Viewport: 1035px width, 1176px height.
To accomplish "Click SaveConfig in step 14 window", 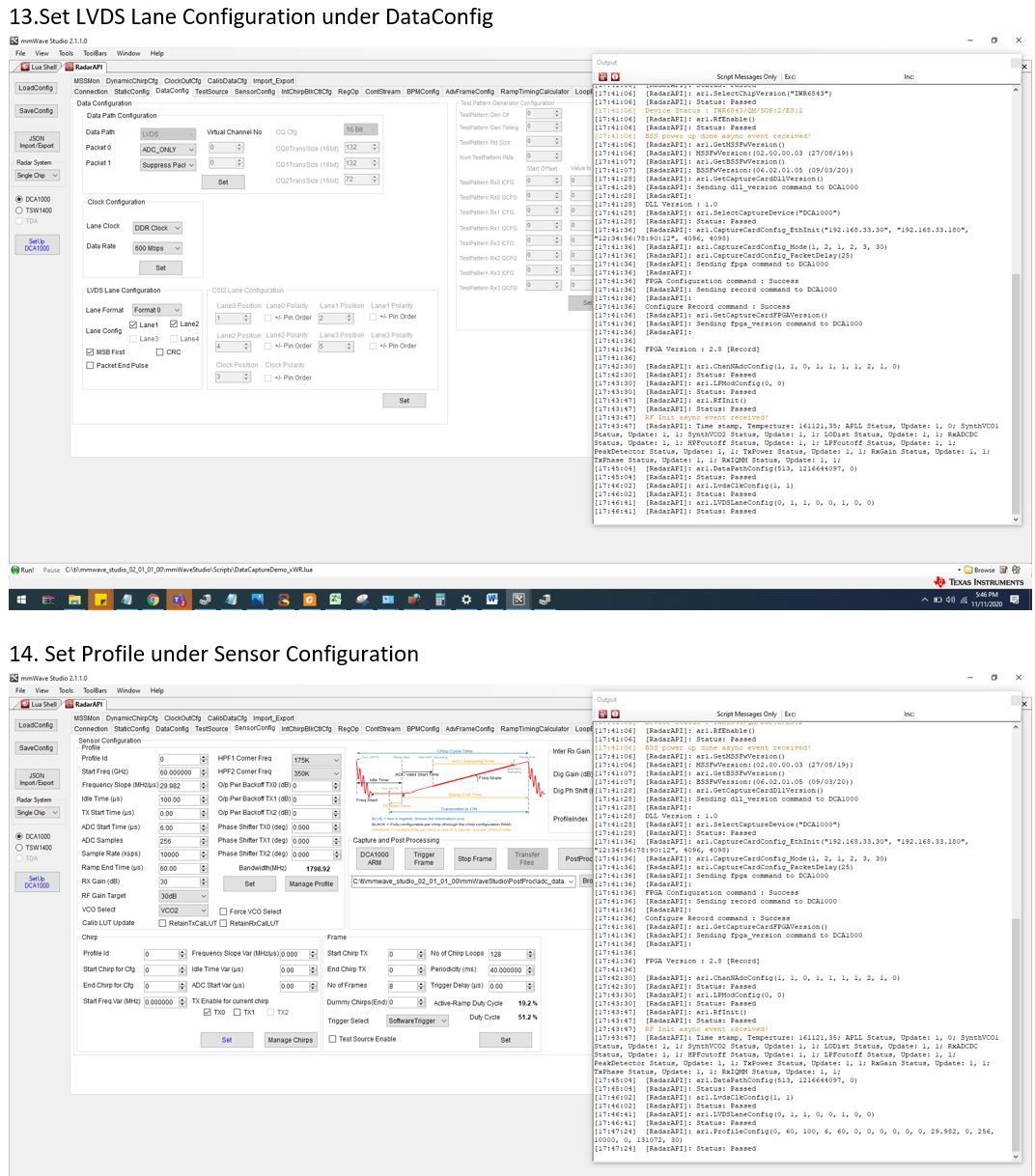I will click(36, 747).
